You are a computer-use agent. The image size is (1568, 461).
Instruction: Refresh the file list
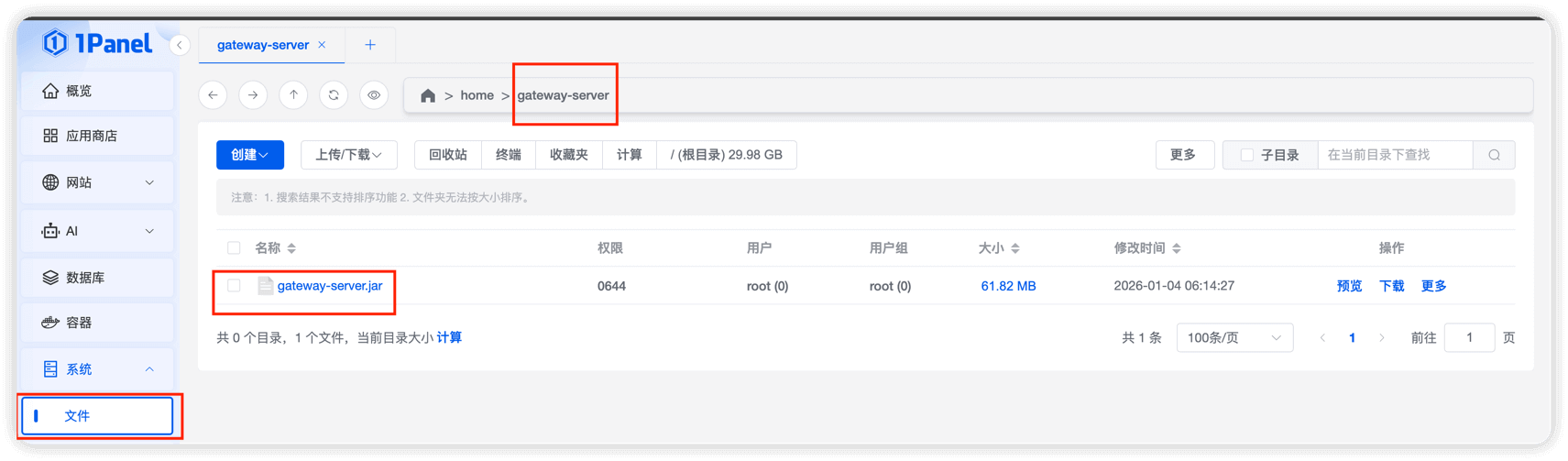tap(334, 95)
